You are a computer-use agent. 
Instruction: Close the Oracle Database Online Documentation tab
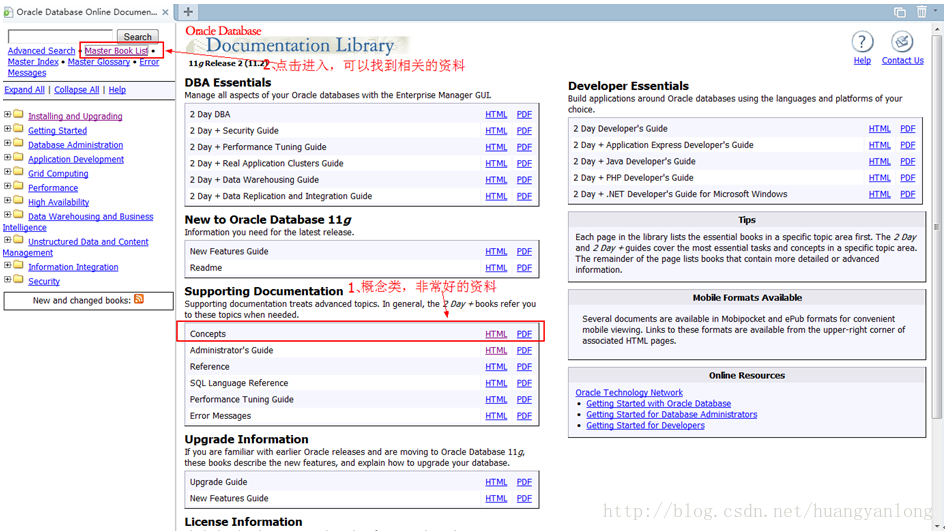click(x=165, y=12)
